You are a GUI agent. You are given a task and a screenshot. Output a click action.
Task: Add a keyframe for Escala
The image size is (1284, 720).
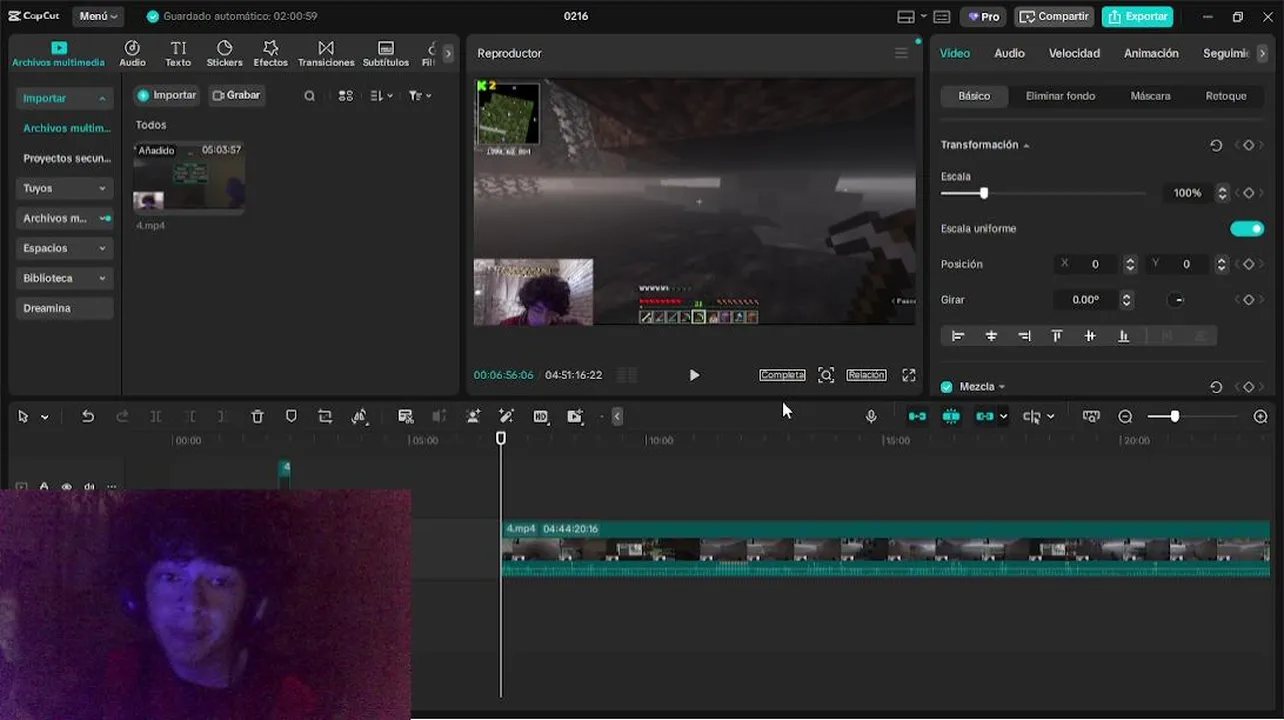coord(1248,193)
